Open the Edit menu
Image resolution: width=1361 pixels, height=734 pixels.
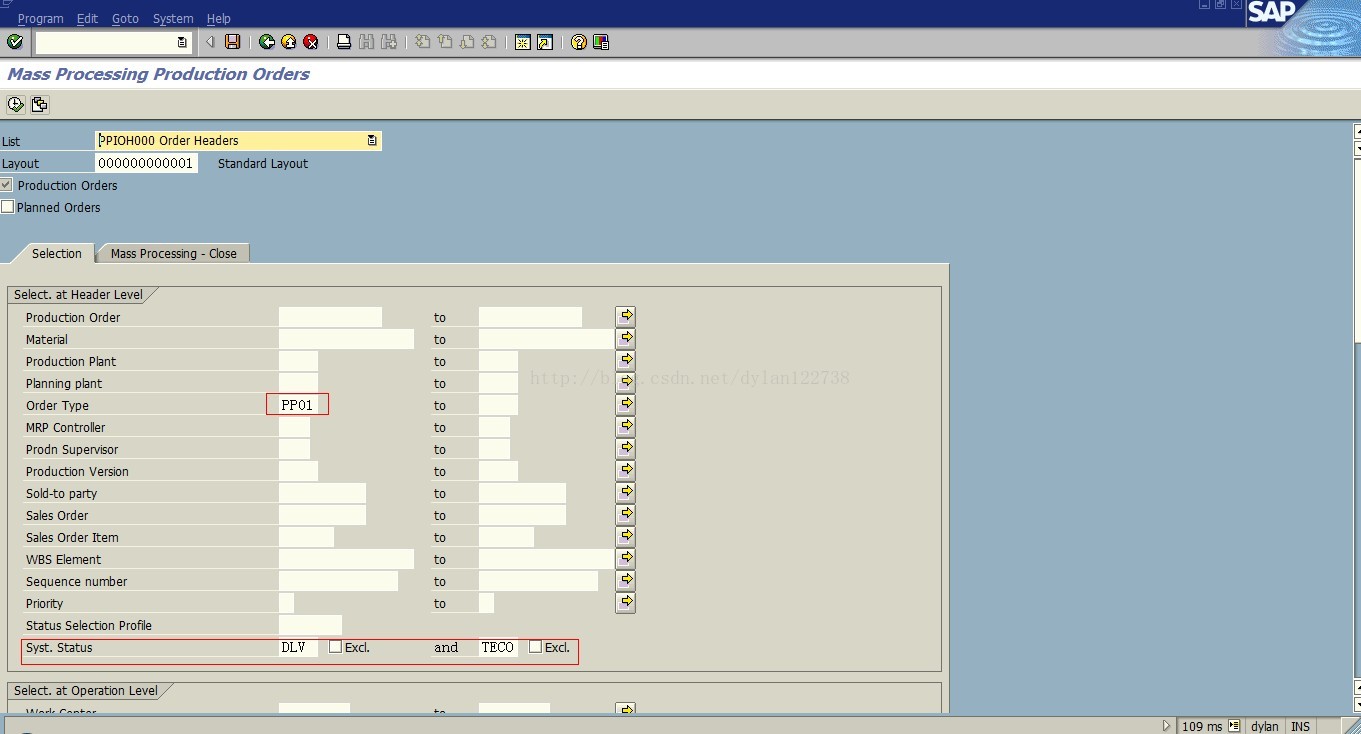87,18
